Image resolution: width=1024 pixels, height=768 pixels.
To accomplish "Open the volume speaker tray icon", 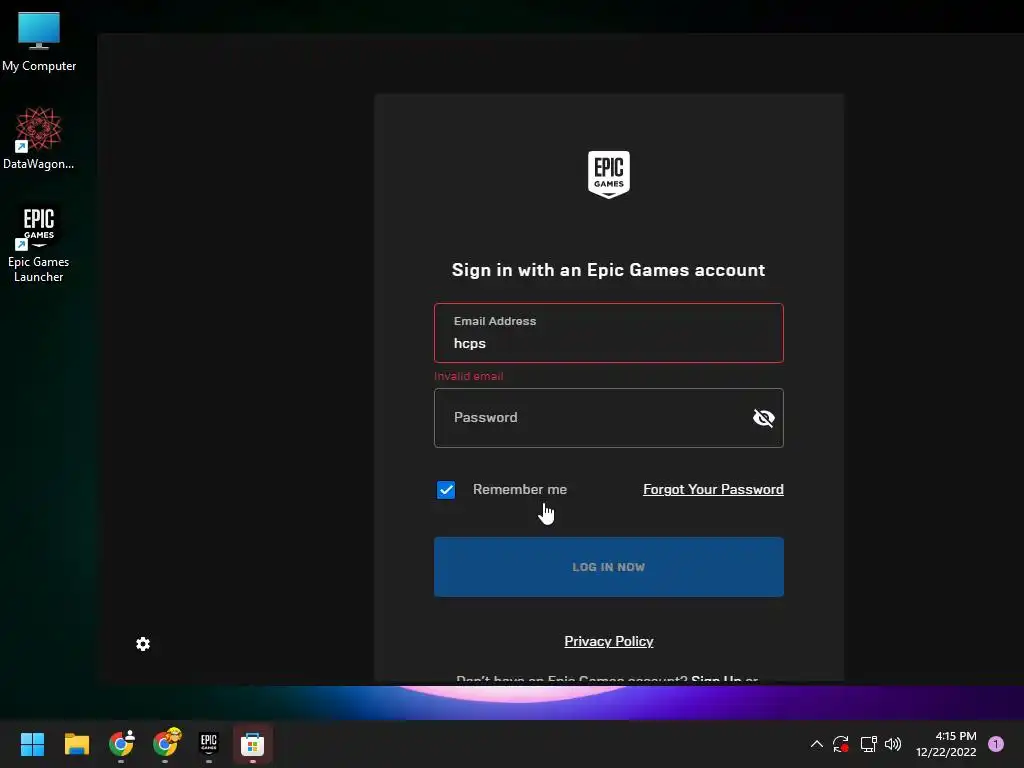I will coord(893,744).
